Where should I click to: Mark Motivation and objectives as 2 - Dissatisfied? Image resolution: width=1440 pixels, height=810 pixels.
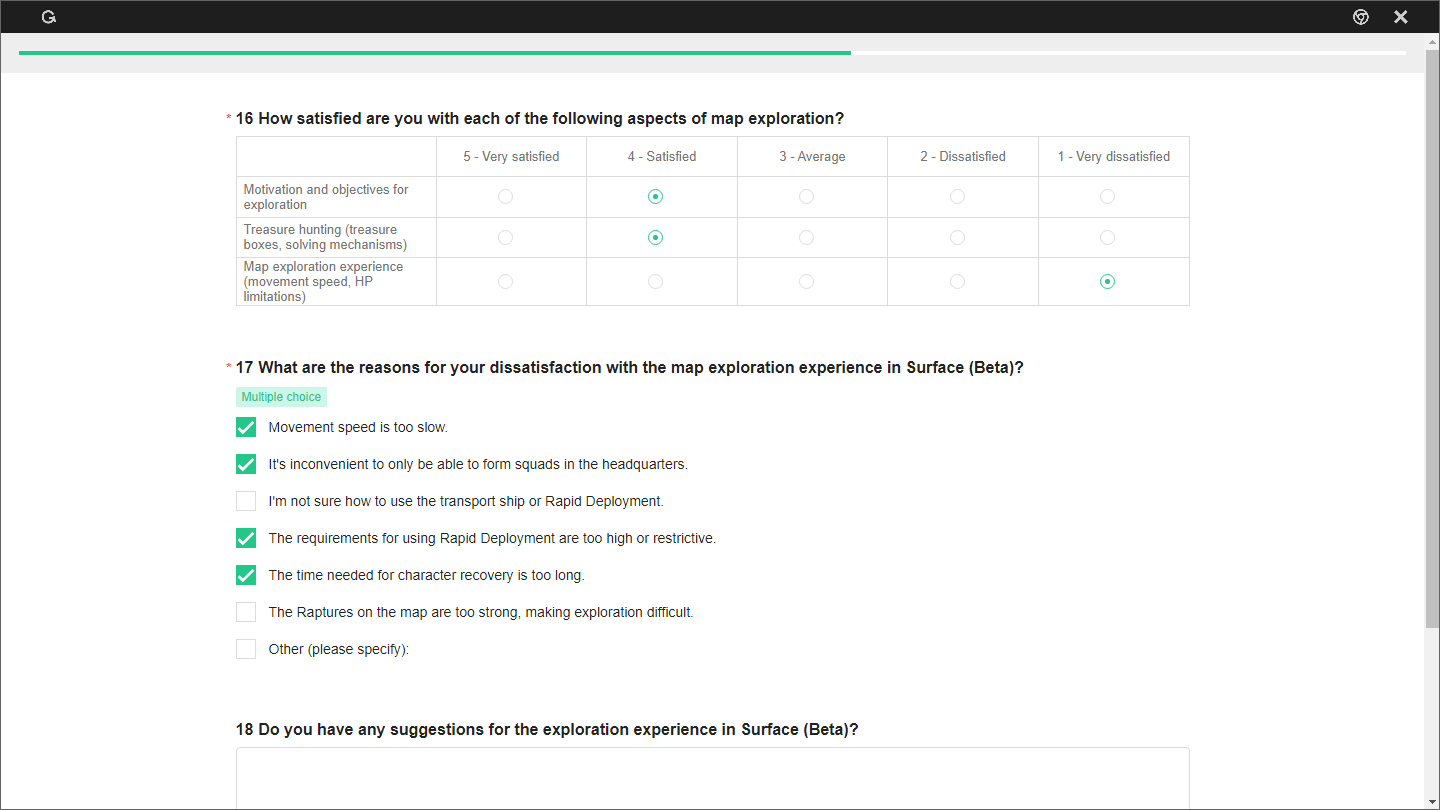click(957, 197)
